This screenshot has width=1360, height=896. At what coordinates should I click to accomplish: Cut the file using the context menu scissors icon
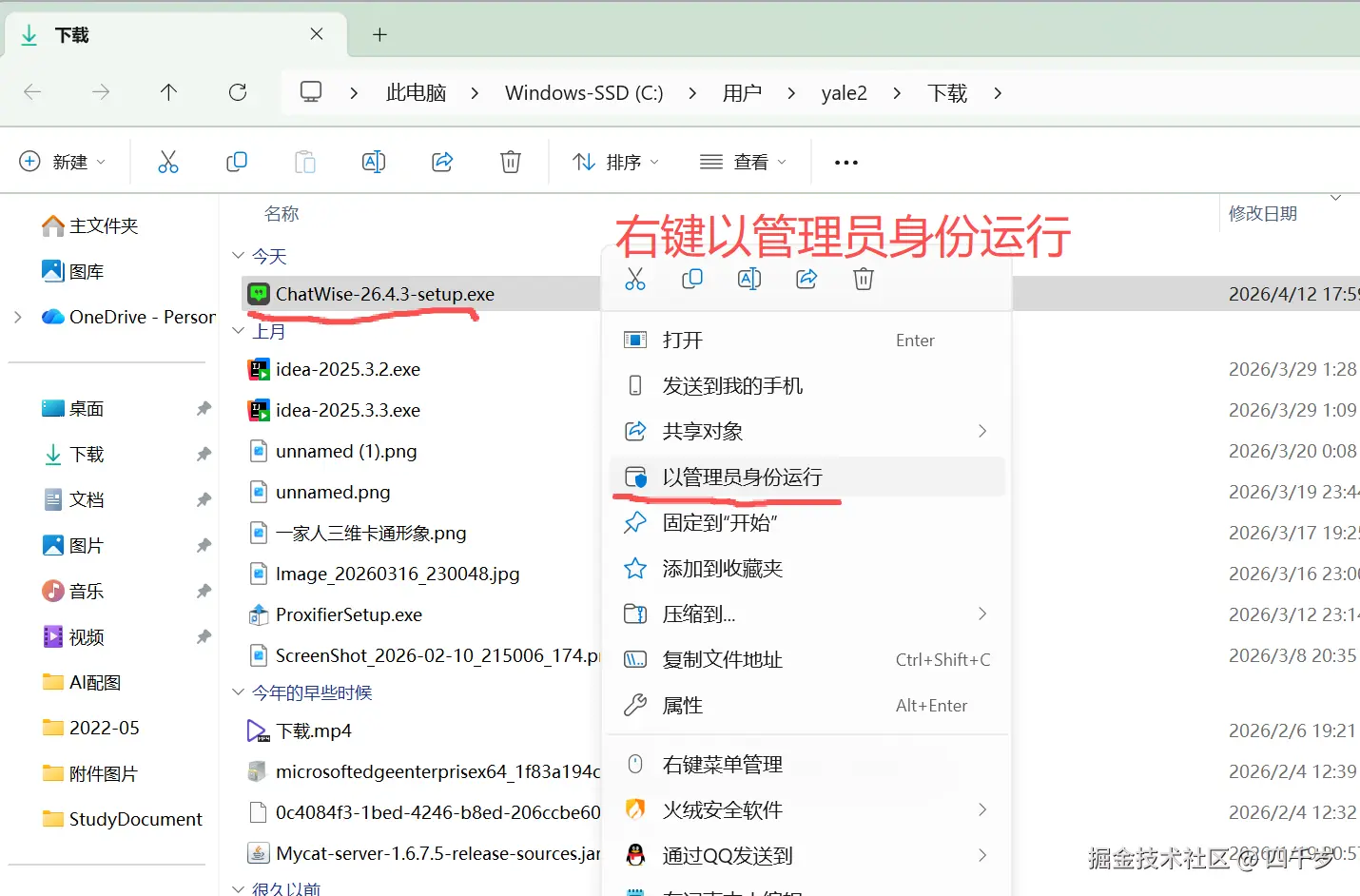[x=635, y=278]
